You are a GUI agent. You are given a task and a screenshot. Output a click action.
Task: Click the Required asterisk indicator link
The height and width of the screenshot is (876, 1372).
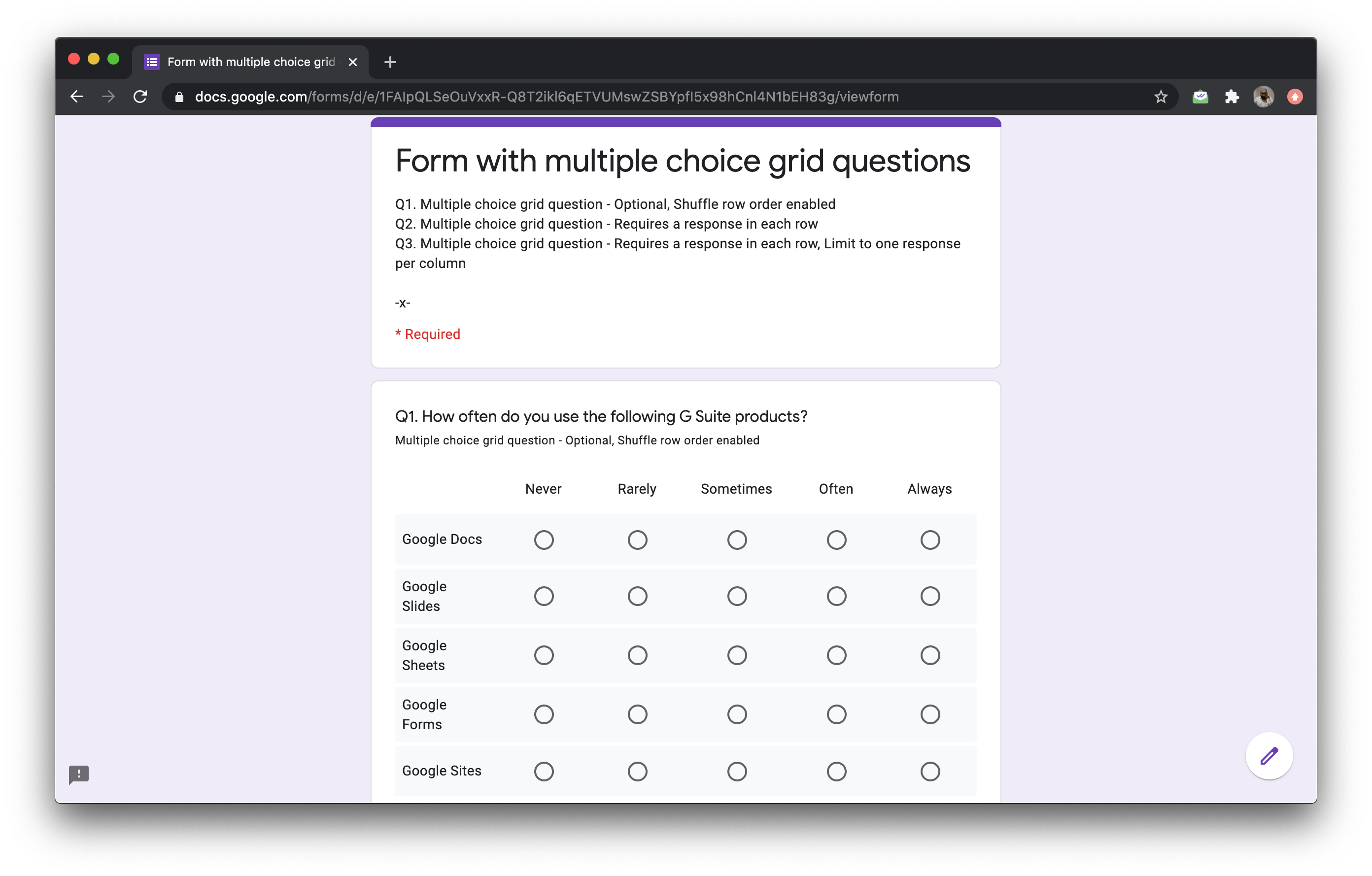coord(426,334)
